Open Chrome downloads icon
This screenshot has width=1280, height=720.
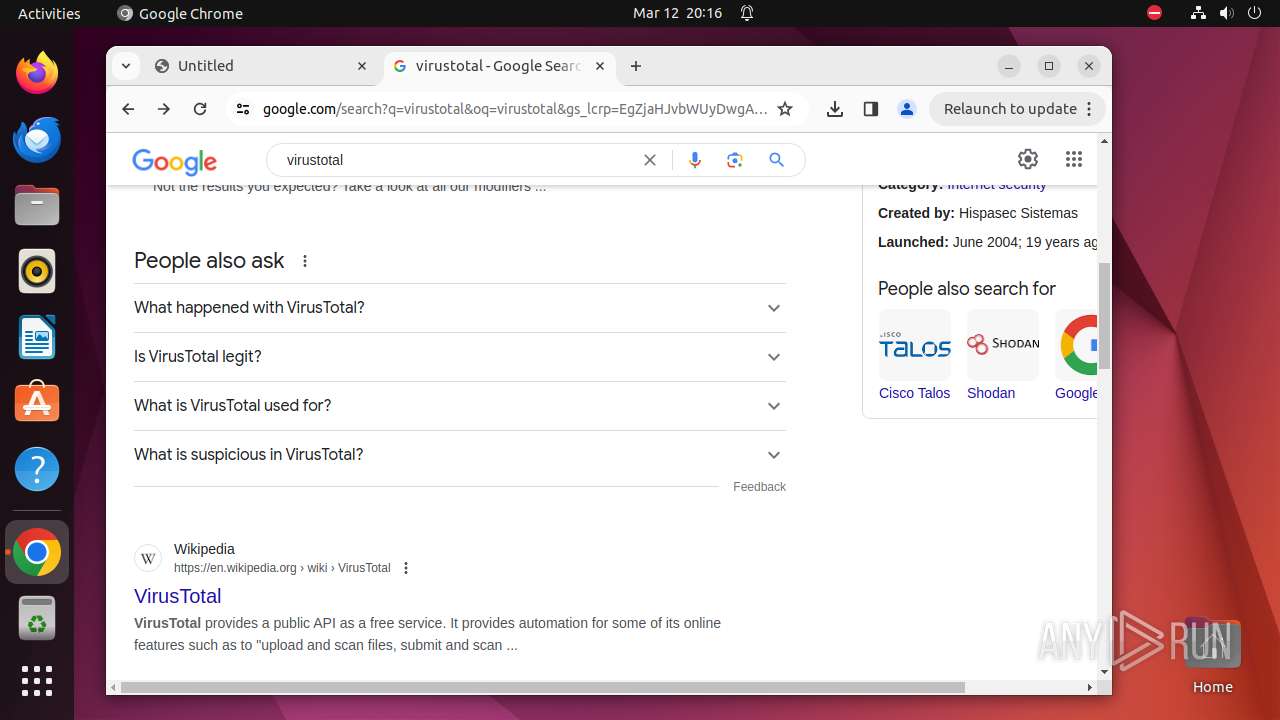835,109
